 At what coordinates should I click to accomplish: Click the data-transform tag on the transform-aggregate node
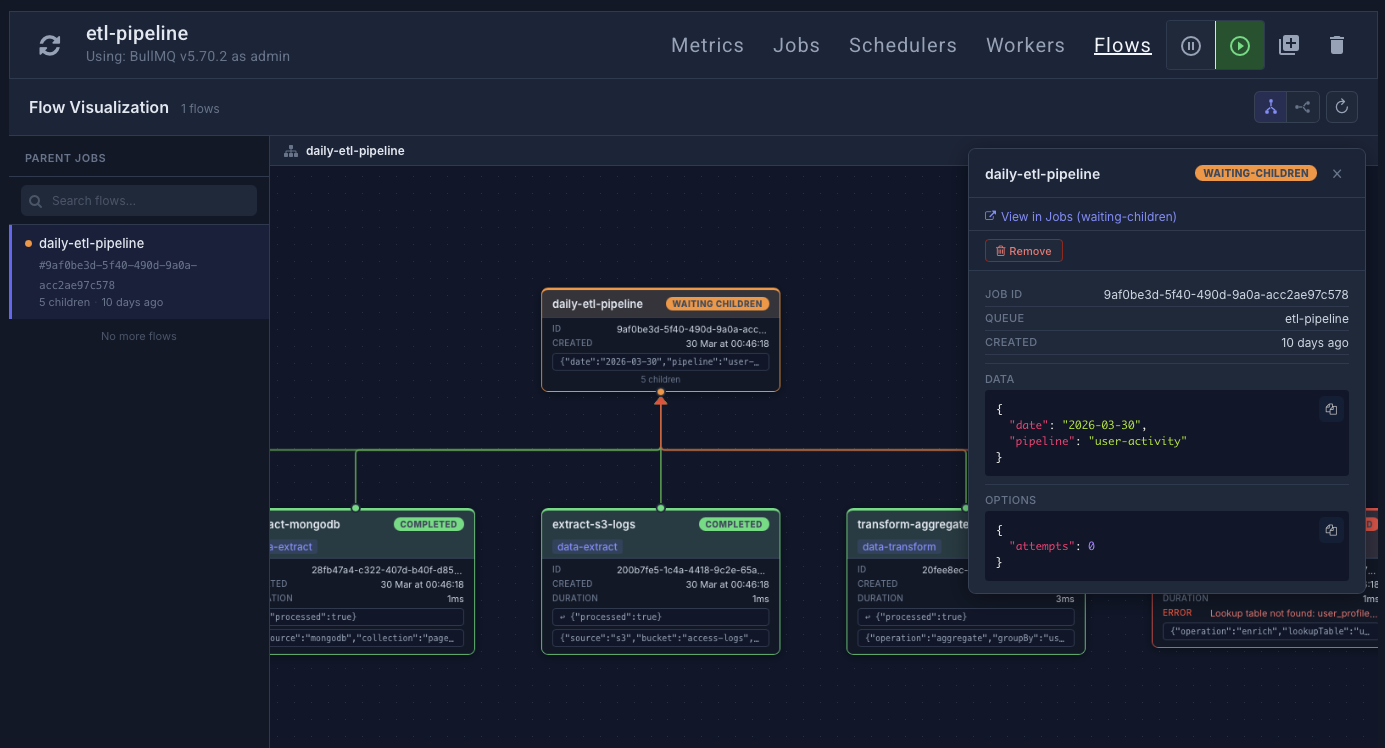pyautogui.click(x=898, y=546)
